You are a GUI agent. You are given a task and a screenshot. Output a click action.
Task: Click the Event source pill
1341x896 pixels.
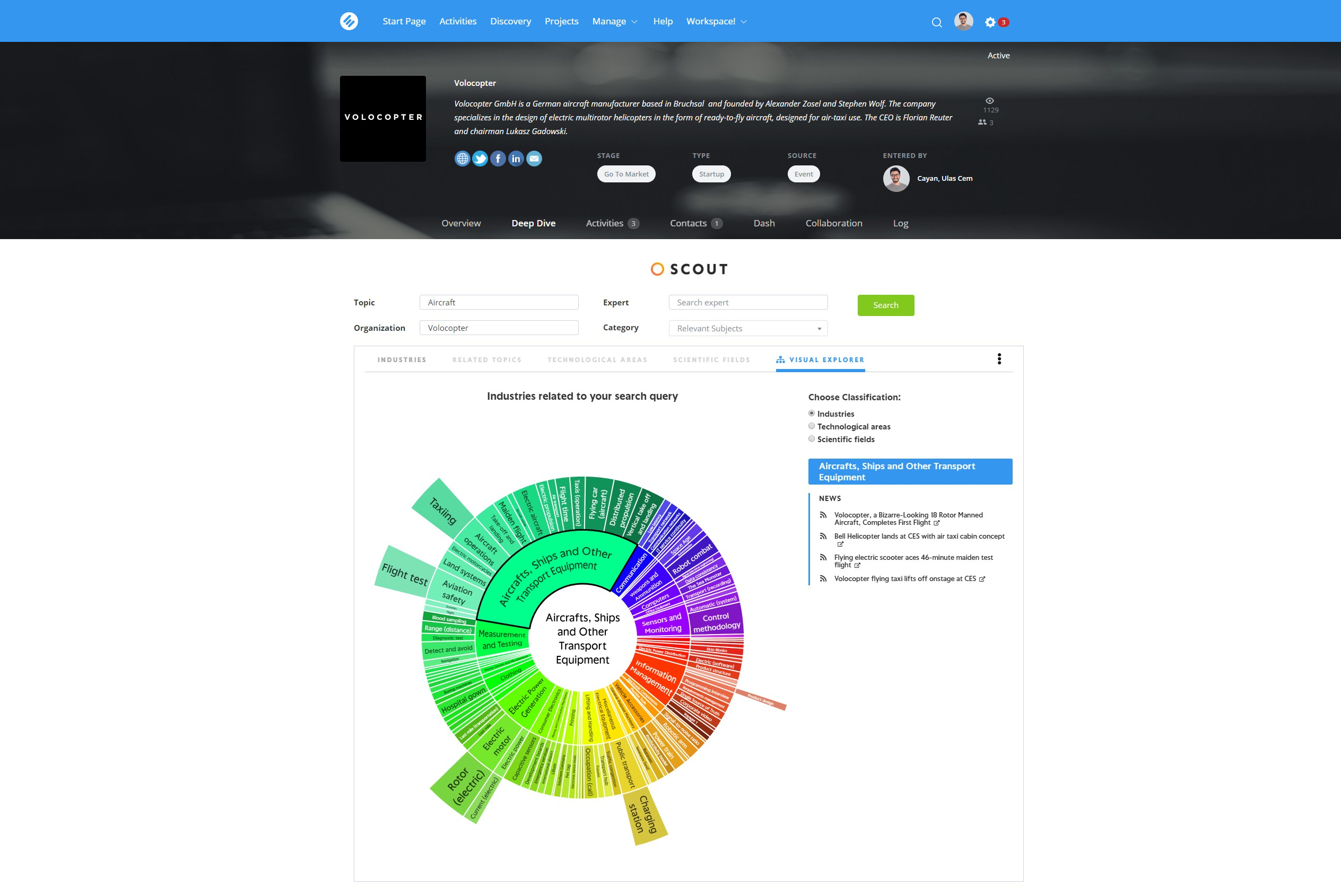(x=803, y=174)
